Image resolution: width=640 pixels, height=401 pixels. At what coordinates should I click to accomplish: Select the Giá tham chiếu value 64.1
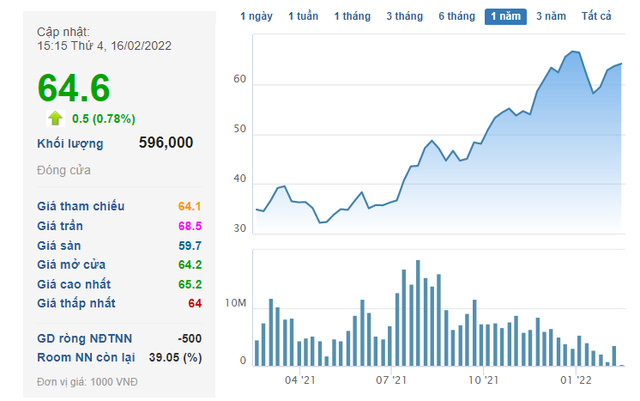point(190,206)
